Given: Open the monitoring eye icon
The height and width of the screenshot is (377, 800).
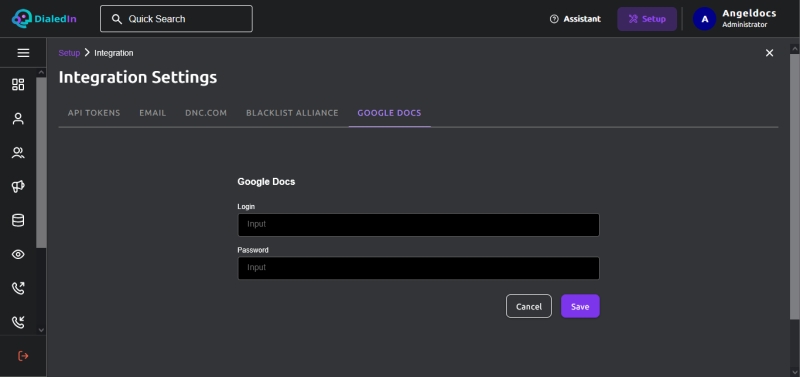Looking at the screenshot, I should (18, 254).
